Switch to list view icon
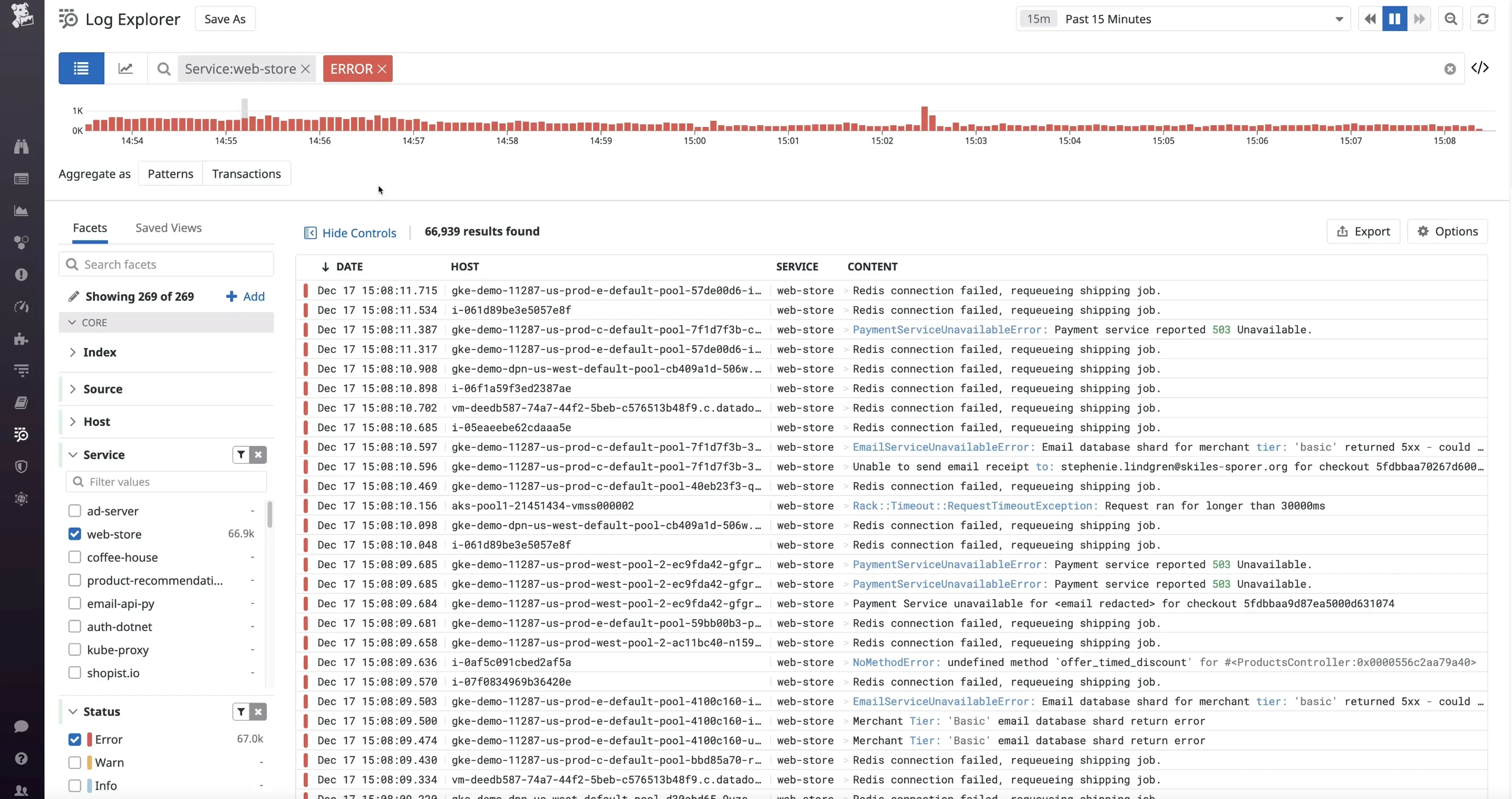 [x=81, y=69]
